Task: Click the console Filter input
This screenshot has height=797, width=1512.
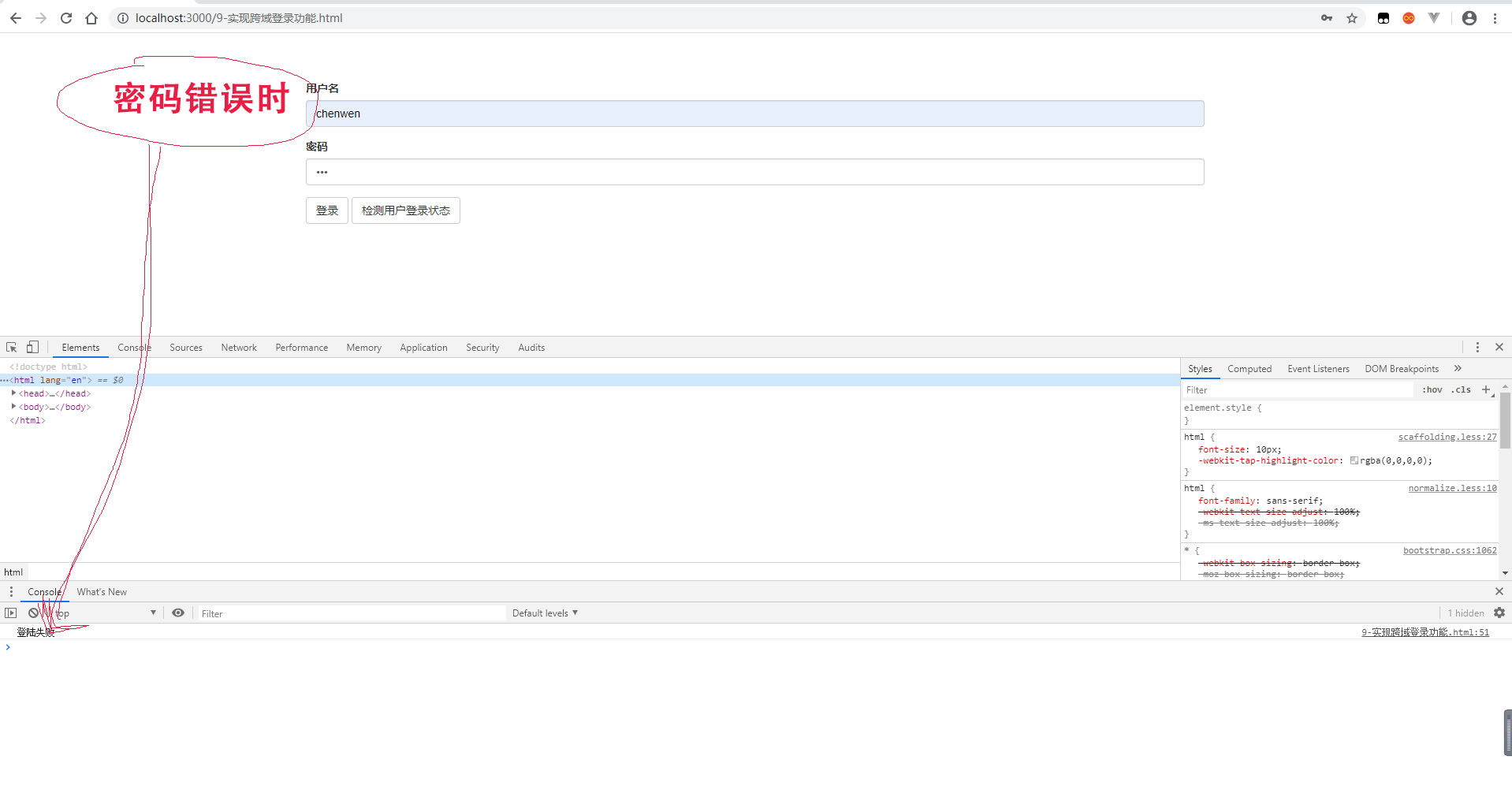Action: (x=351, y=613)
